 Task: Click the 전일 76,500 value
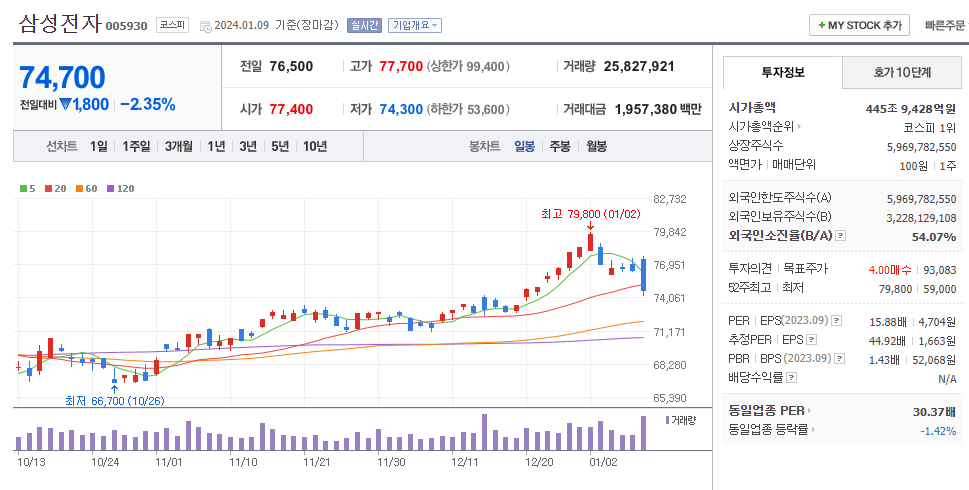click(x=291, y=66)
